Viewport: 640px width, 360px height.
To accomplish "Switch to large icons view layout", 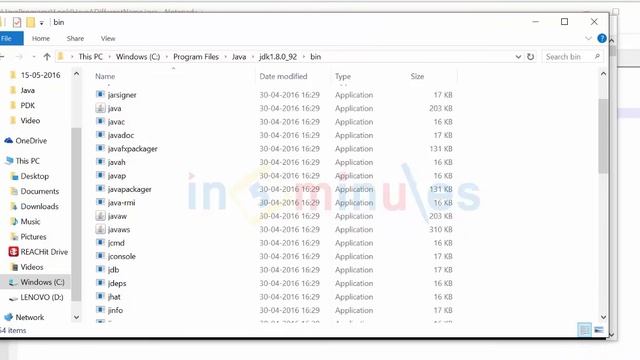I will (599, 330).
